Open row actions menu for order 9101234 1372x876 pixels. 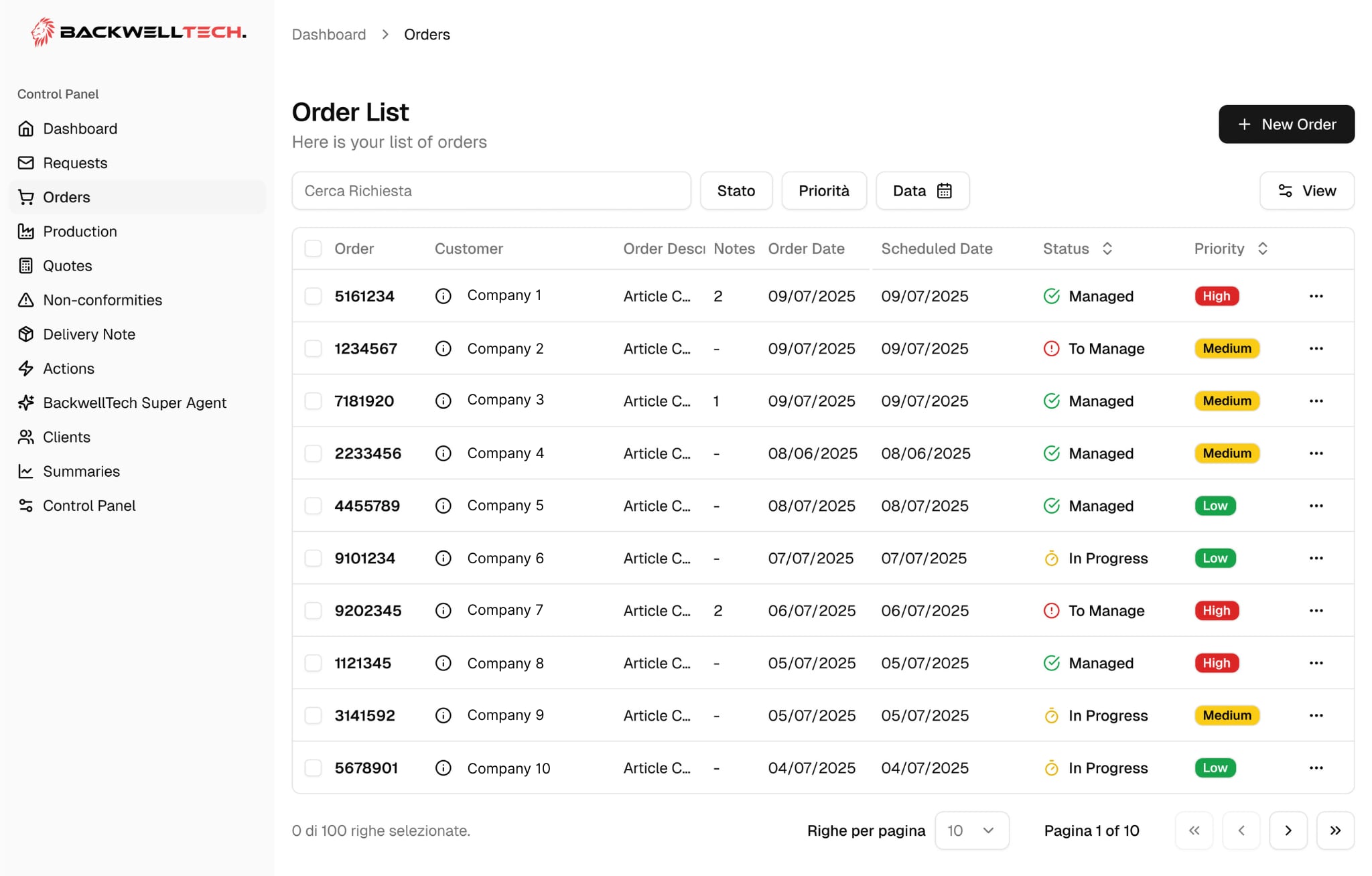(x=1316, y=558)
